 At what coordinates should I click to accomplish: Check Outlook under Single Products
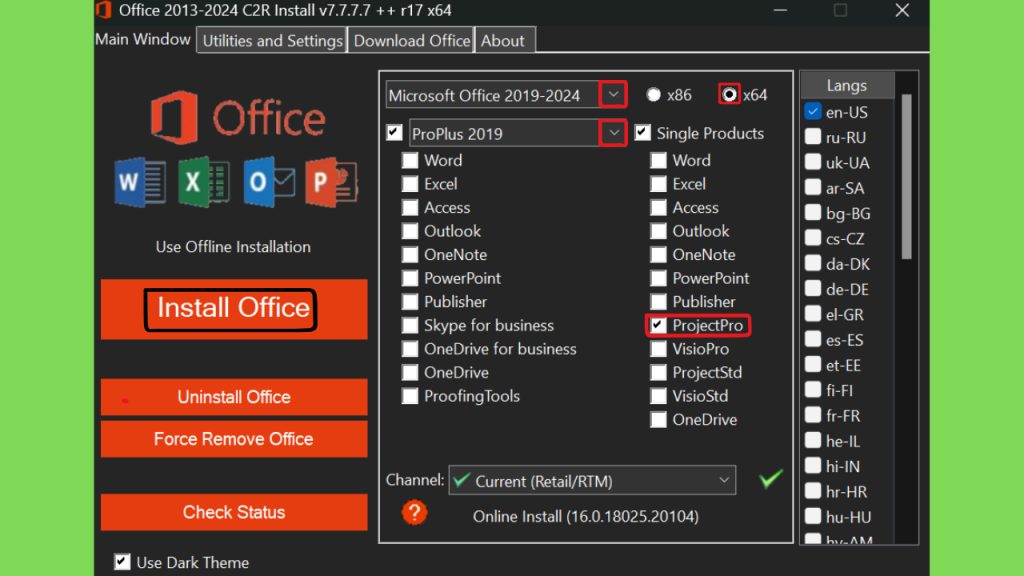pyautogui.click(x=658, y=231)
